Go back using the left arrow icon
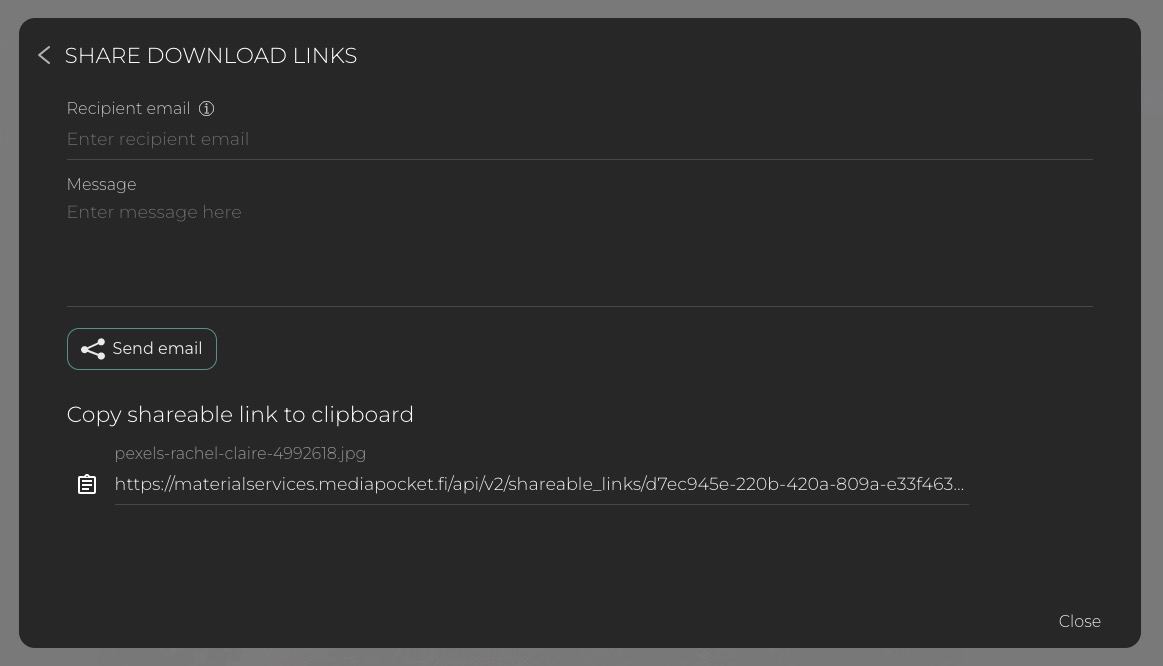 [44, 56]
